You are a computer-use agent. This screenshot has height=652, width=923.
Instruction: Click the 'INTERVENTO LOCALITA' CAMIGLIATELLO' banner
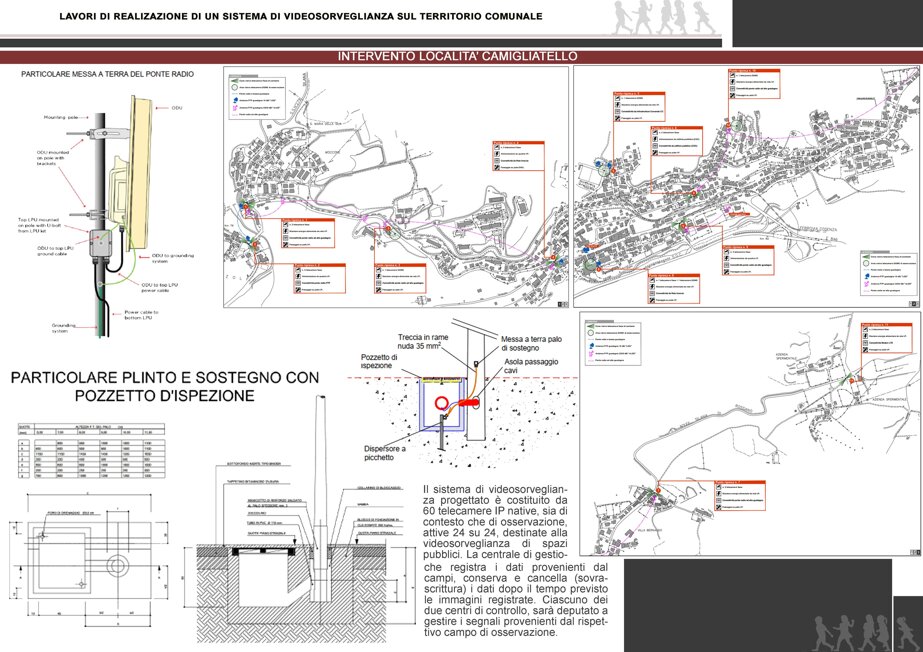[457, 56]
